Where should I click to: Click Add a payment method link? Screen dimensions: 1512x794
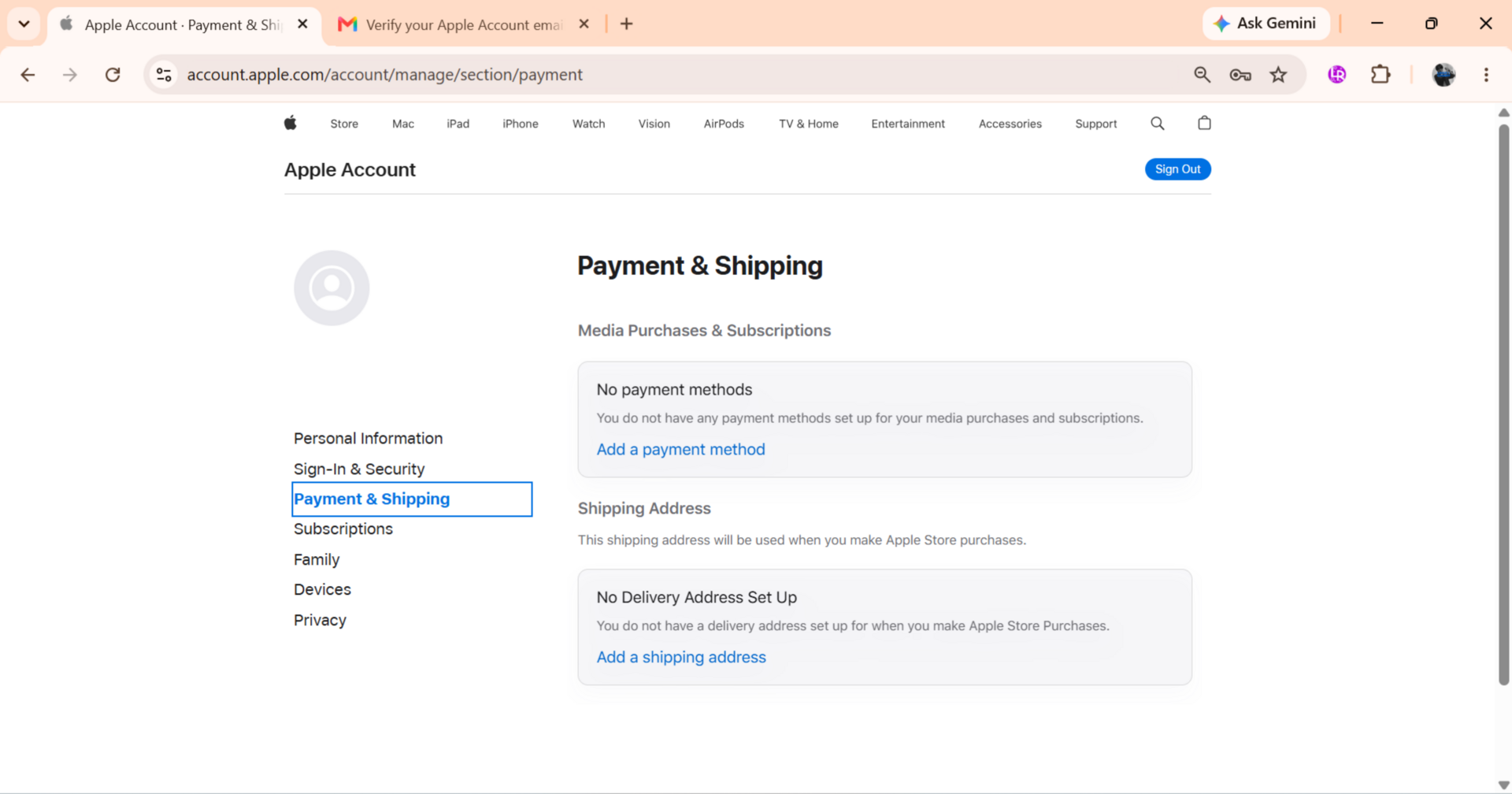(x=680, y=449)
